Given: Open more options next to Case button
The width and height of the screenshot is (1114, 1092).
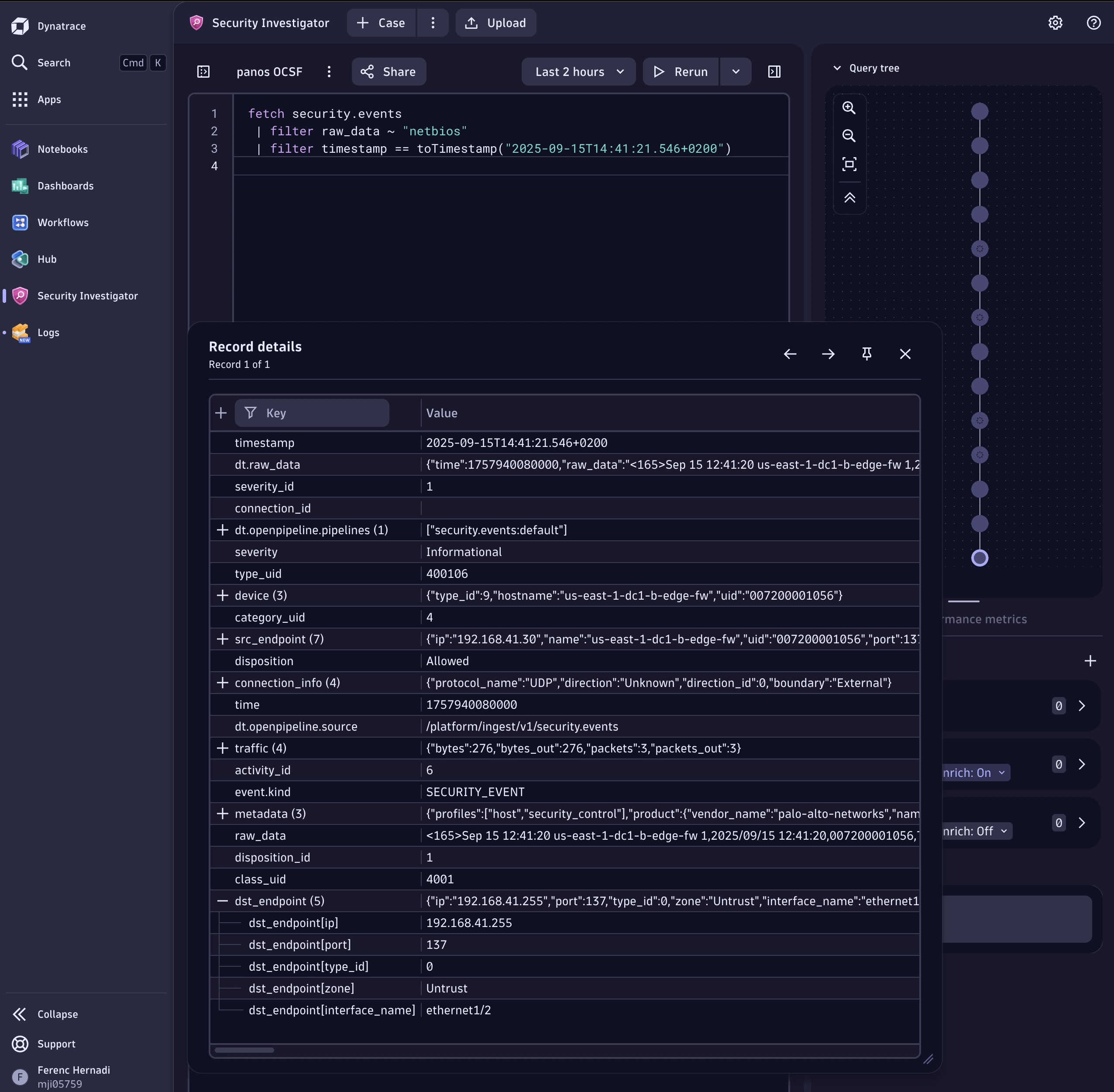Looking at the screenshot, I should 433,23.
